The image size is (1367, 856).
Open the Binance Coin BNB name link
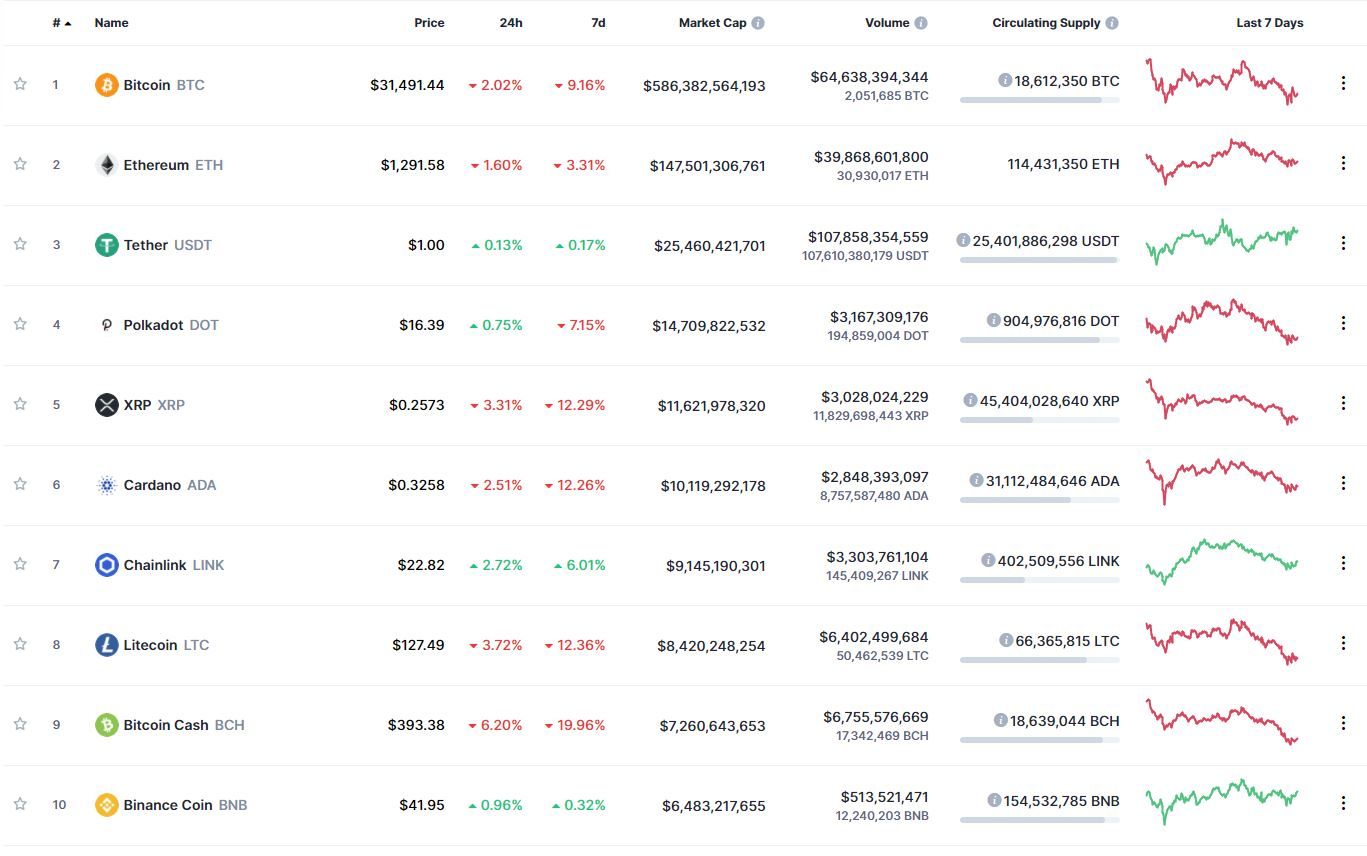[x=185, y=805]
